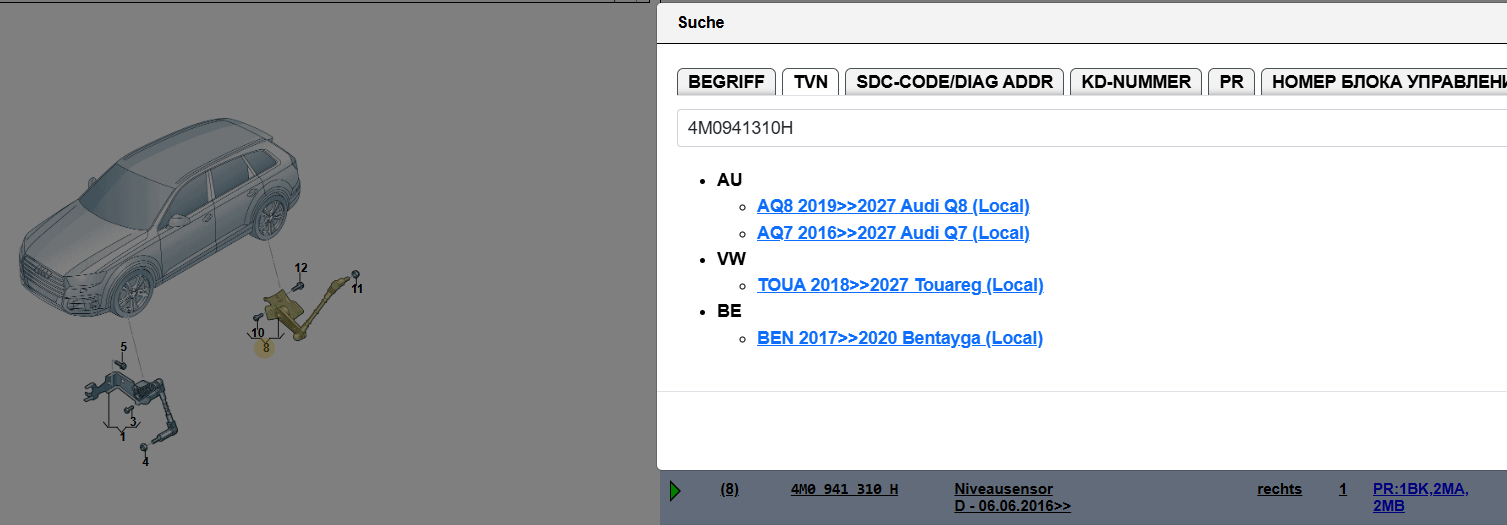The height and width of the screenshot is (525, 1507).
Task: Click part callout 3 in diagram
Action: (x=132, y=422)
